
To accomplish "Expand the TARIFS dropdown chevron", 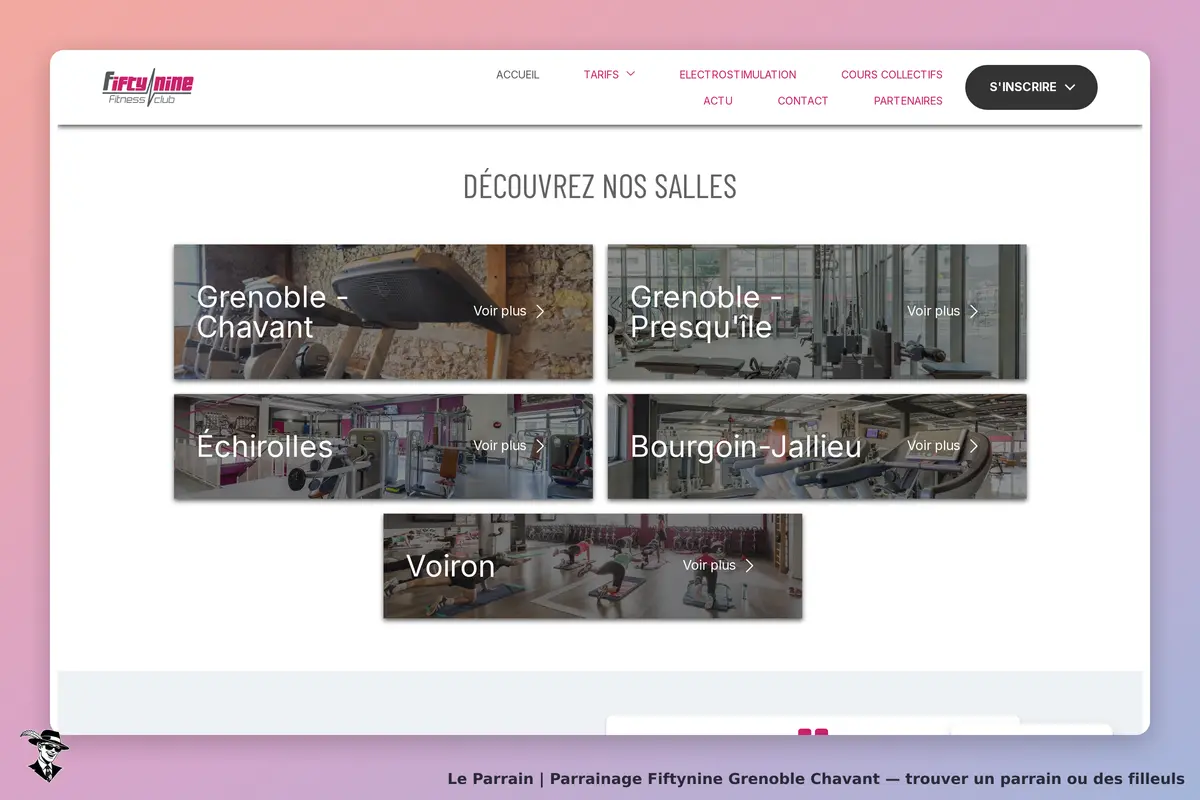I will [631, 74].
